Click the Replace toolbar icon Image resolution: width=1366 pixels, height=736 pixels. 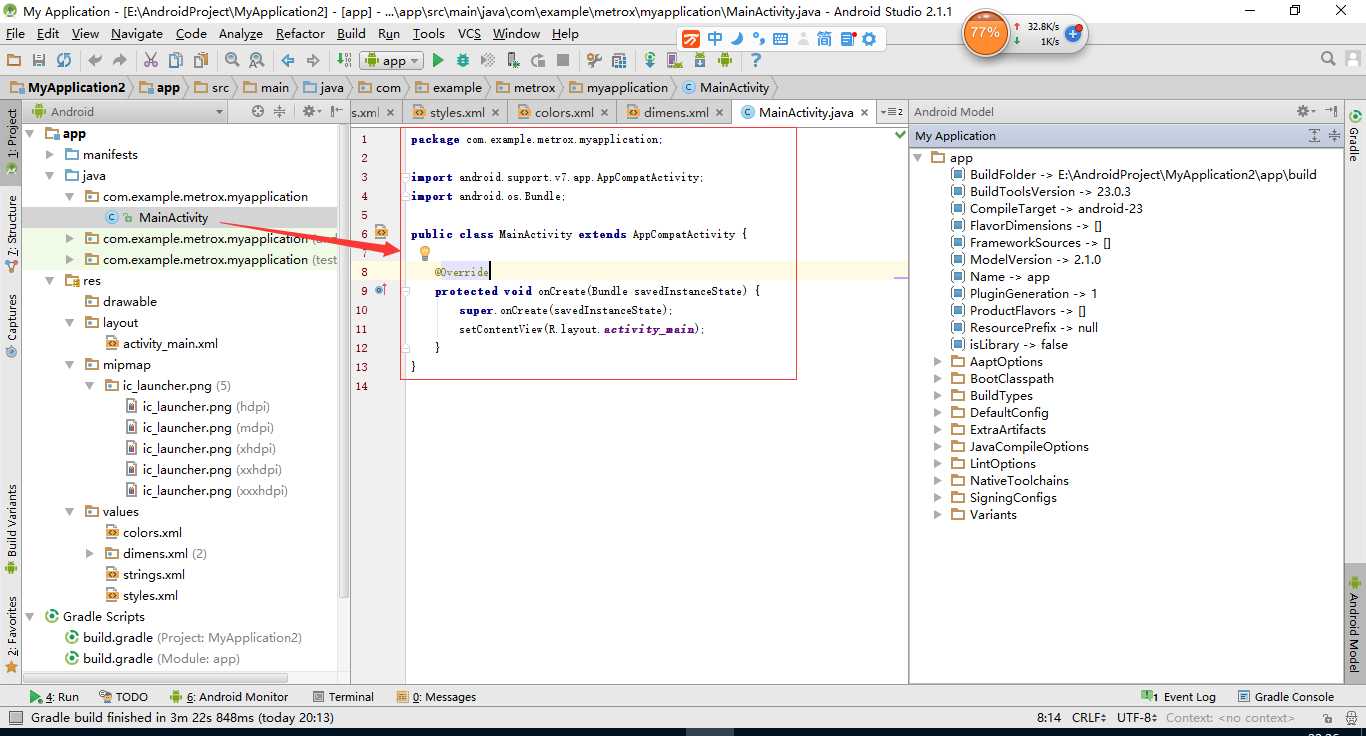(x=256, y=61)
